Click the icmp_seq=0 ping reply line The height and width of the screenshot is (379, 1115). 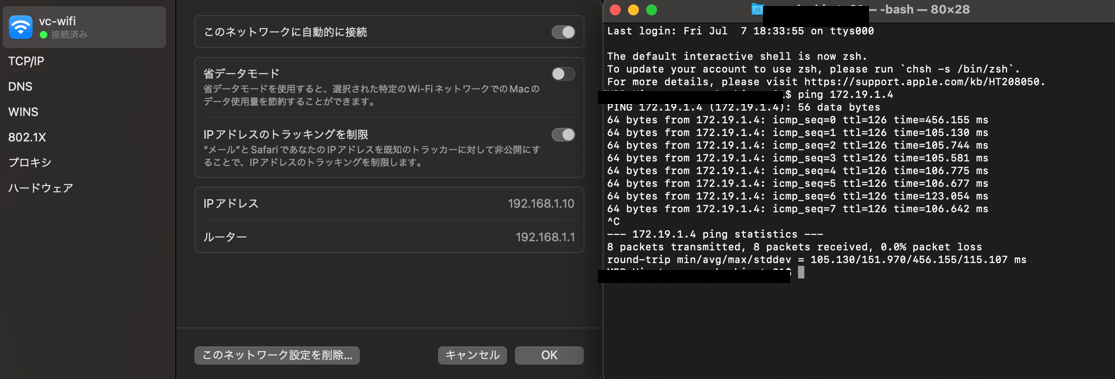tap(798, 120)
